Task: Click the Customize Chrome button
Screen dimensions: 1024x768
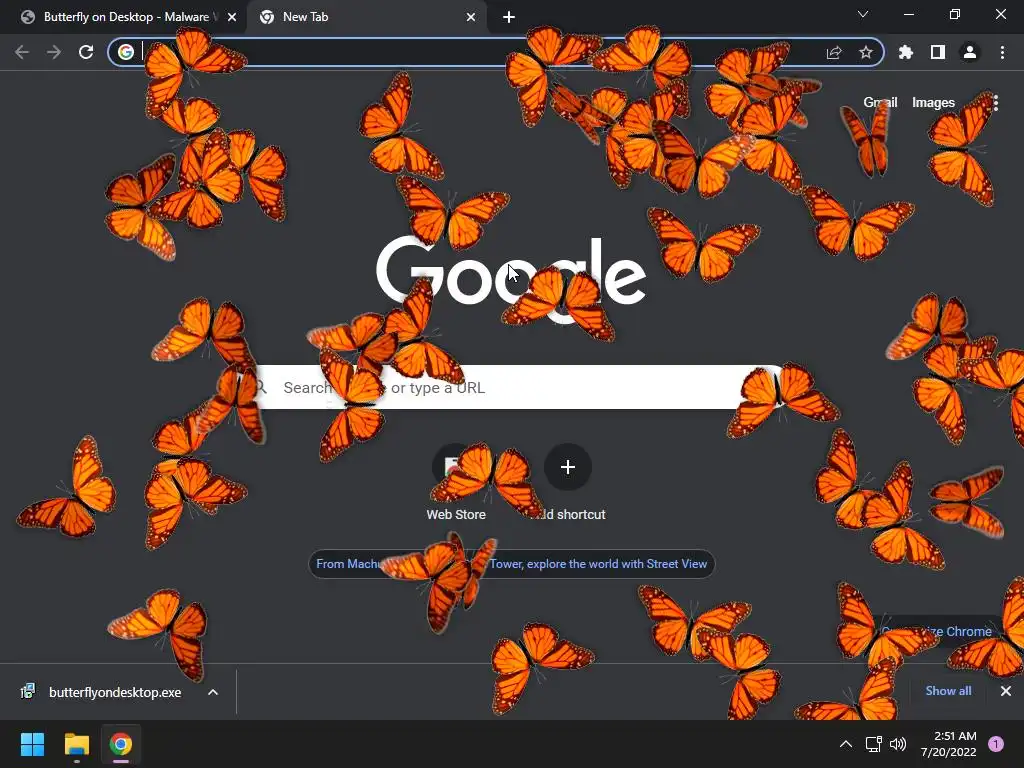Action: pos(936,632)
